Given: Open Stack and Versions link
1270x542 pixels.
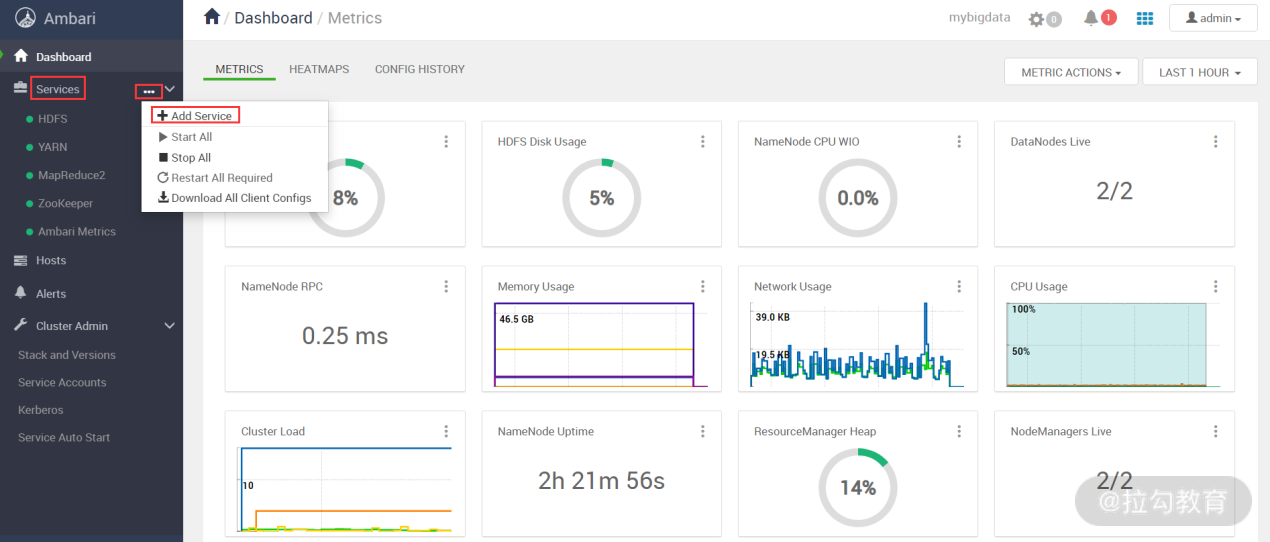Looking at the screenshot, I should click(67, 355).
